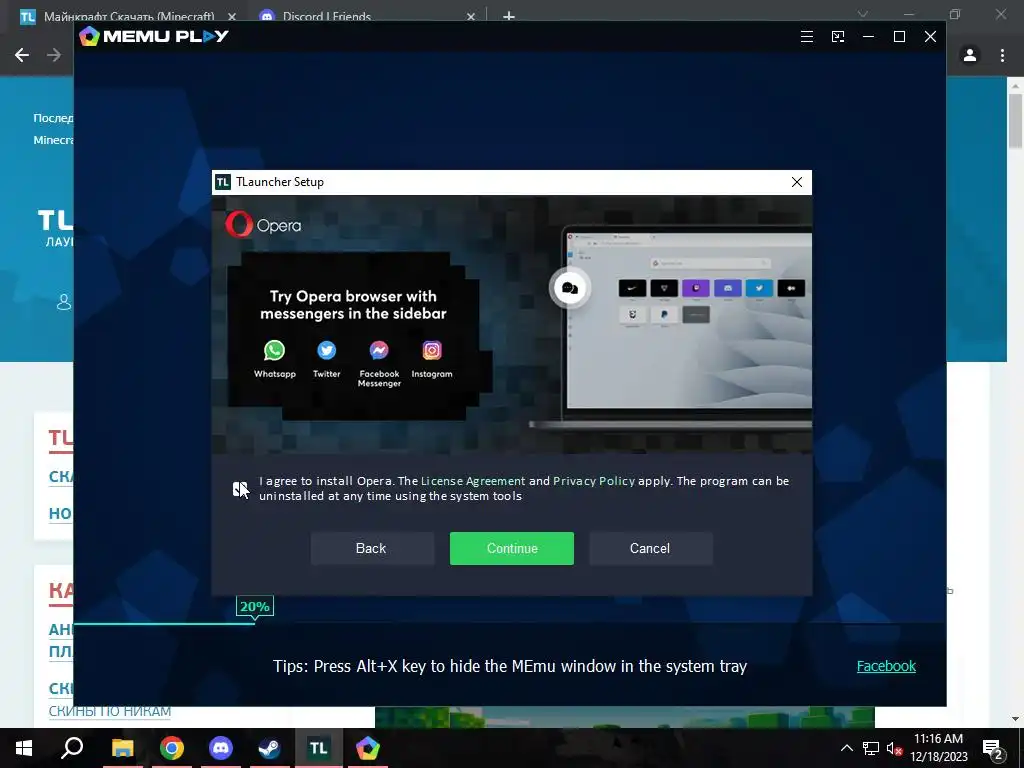Click the Back button in TLauncher Setup

(371, 549)
